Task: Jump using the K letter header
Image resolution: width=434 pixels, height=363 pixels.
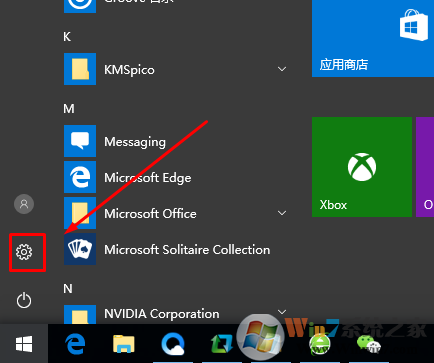Action: pos(67,37)
